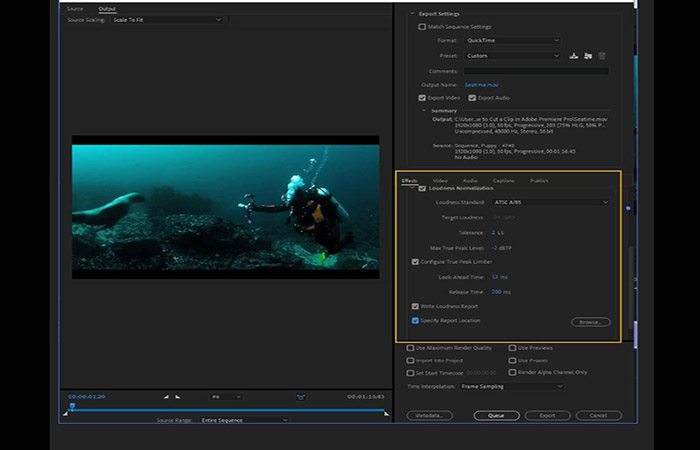The height and width of the screenshot is (450, 700).
Task: Click the Delete Preset trash icon
Action: tap(602, 56)
